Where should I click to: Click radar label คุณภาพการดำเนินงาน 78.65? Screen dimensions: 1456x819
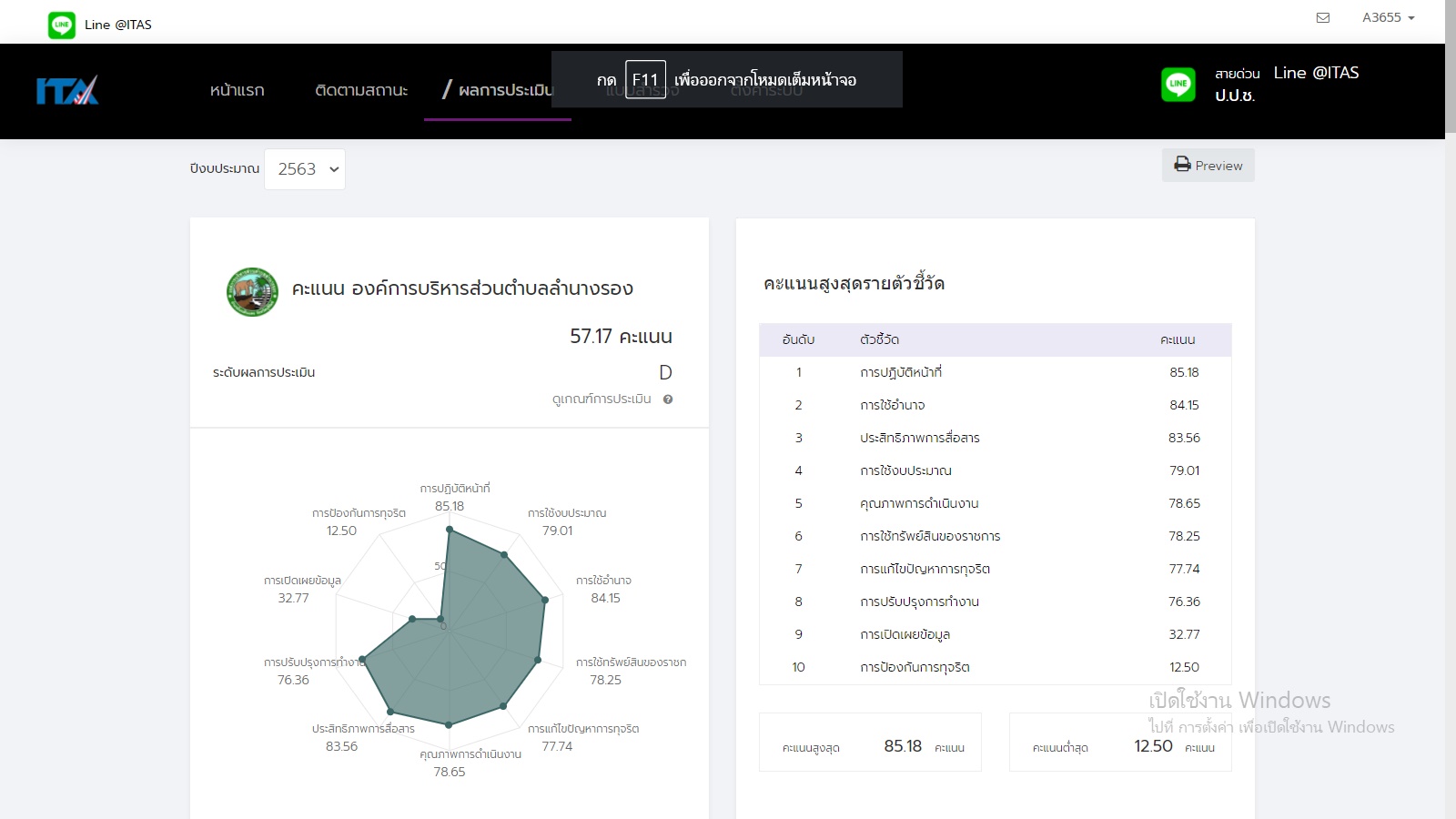tap(470, 763)
